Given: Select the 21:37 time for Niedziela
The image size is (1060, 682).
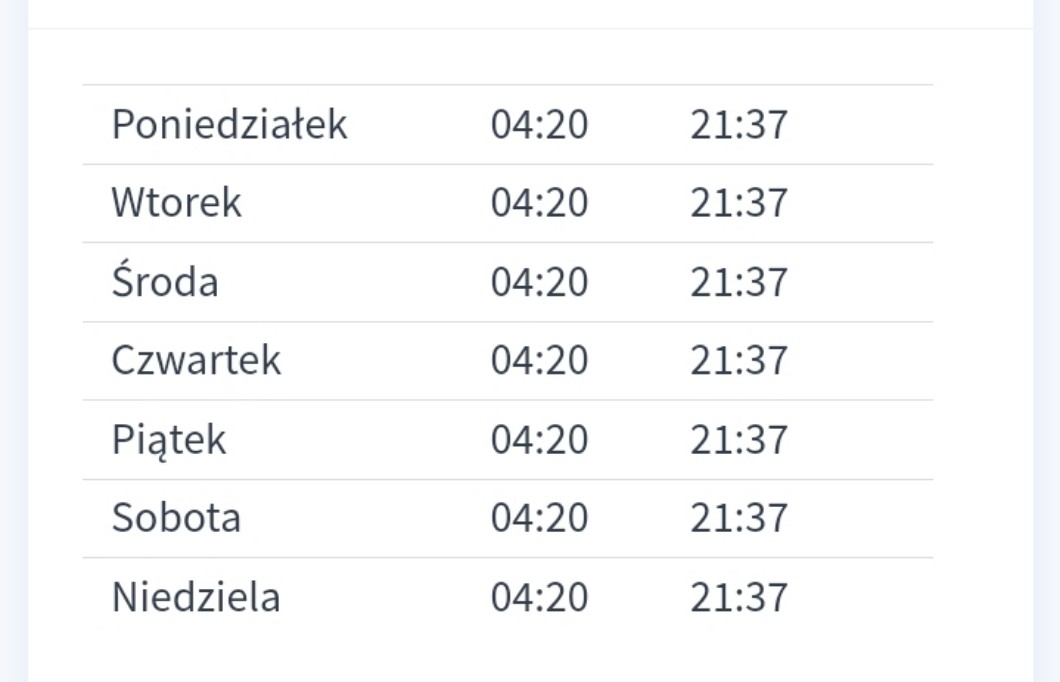Looking at the screenshot, I should [739, 597].
